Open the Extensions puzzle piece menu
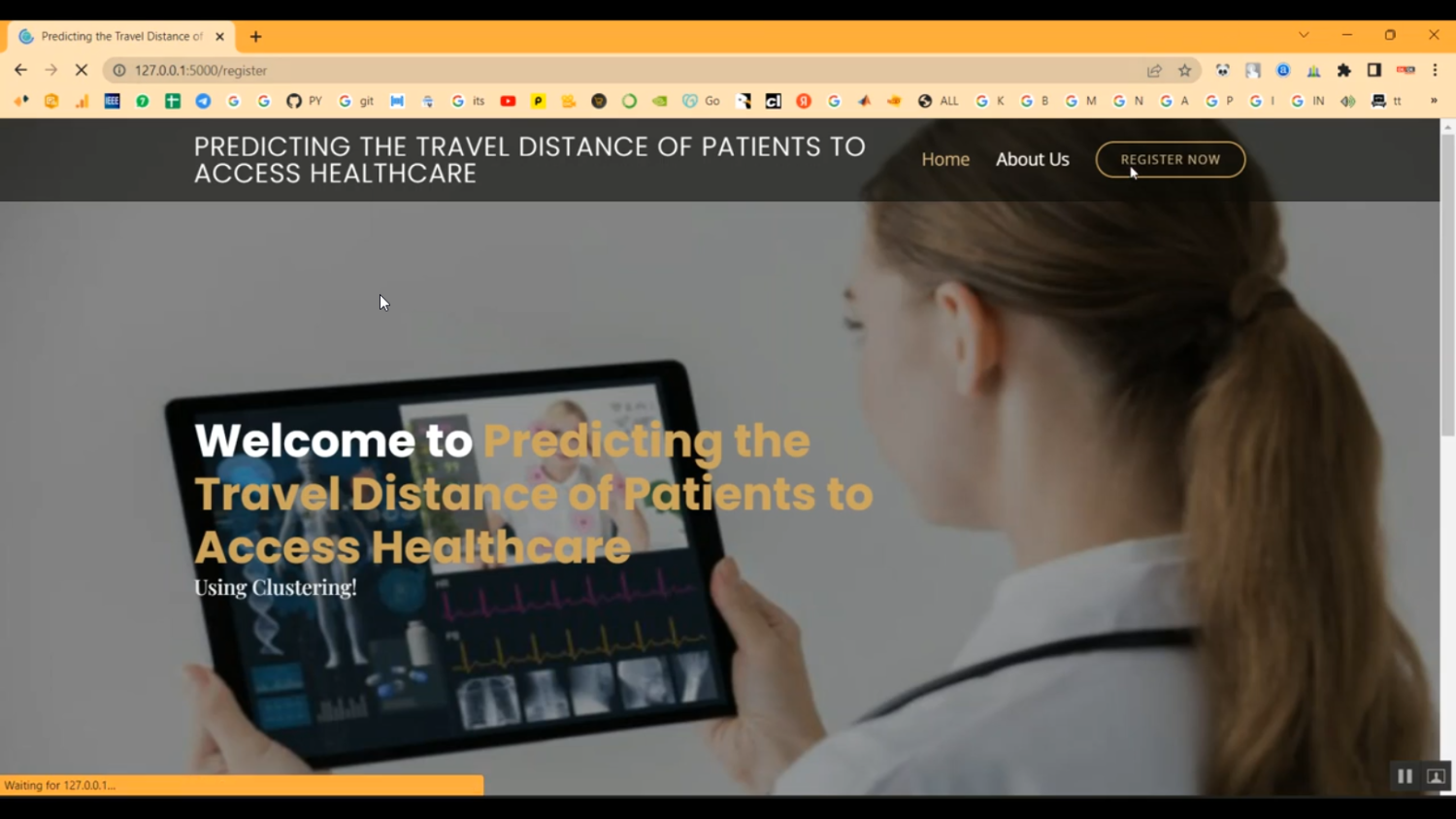 [x=1344, y=70]
